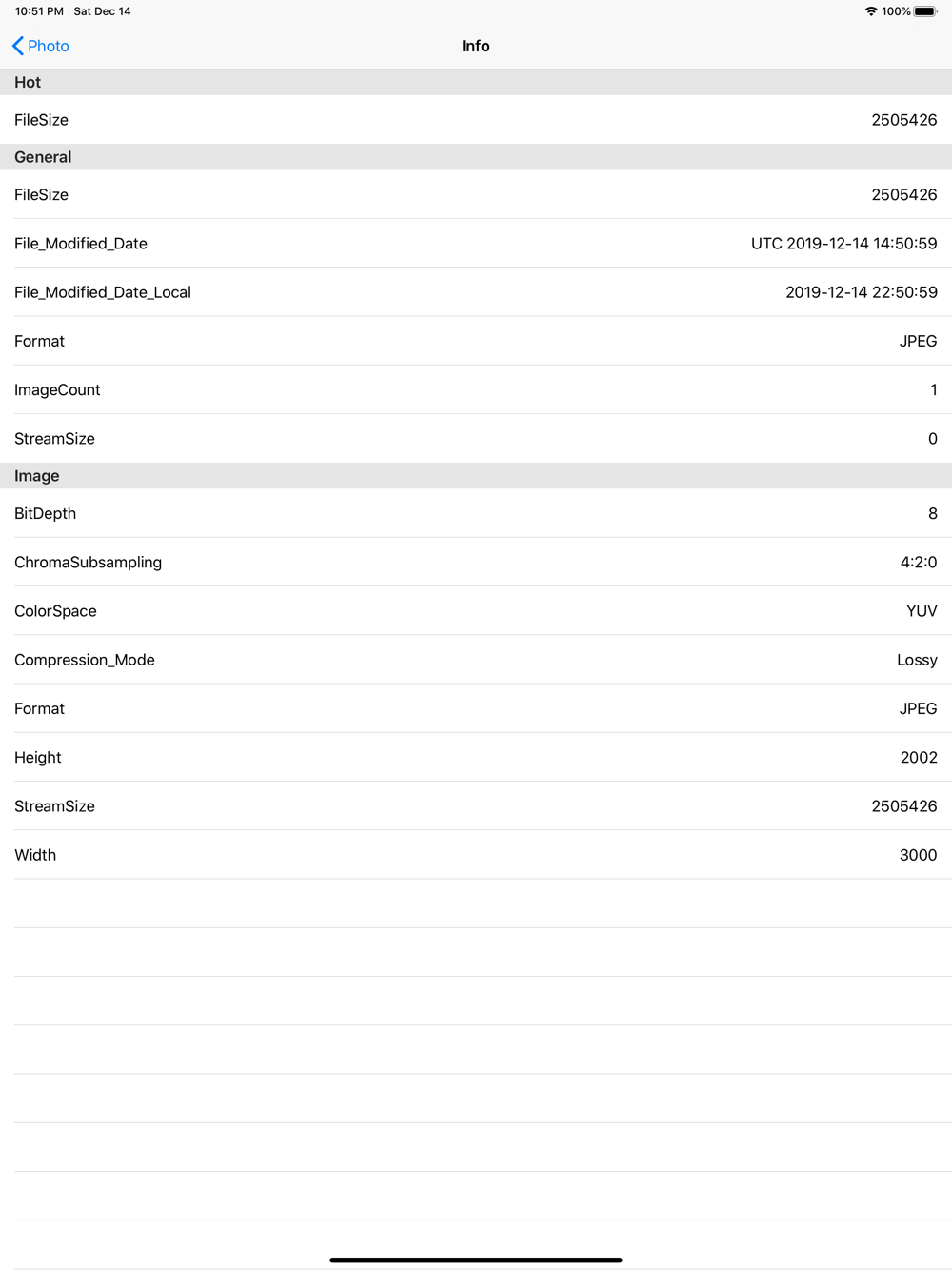Tap the File_Modified_Date_Local row

[x=476, y=292]
